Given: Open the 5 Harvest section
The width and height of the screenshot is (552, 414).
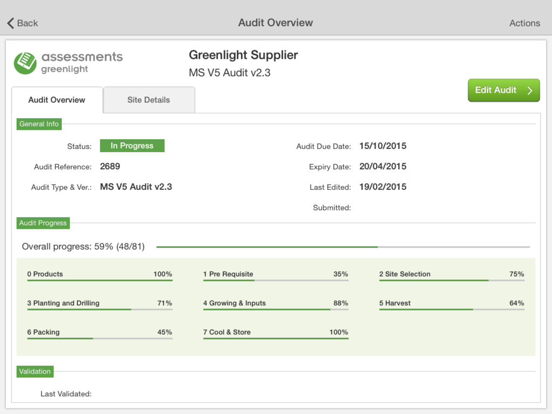Looking at the screenshot, I should tap(452, 305).
